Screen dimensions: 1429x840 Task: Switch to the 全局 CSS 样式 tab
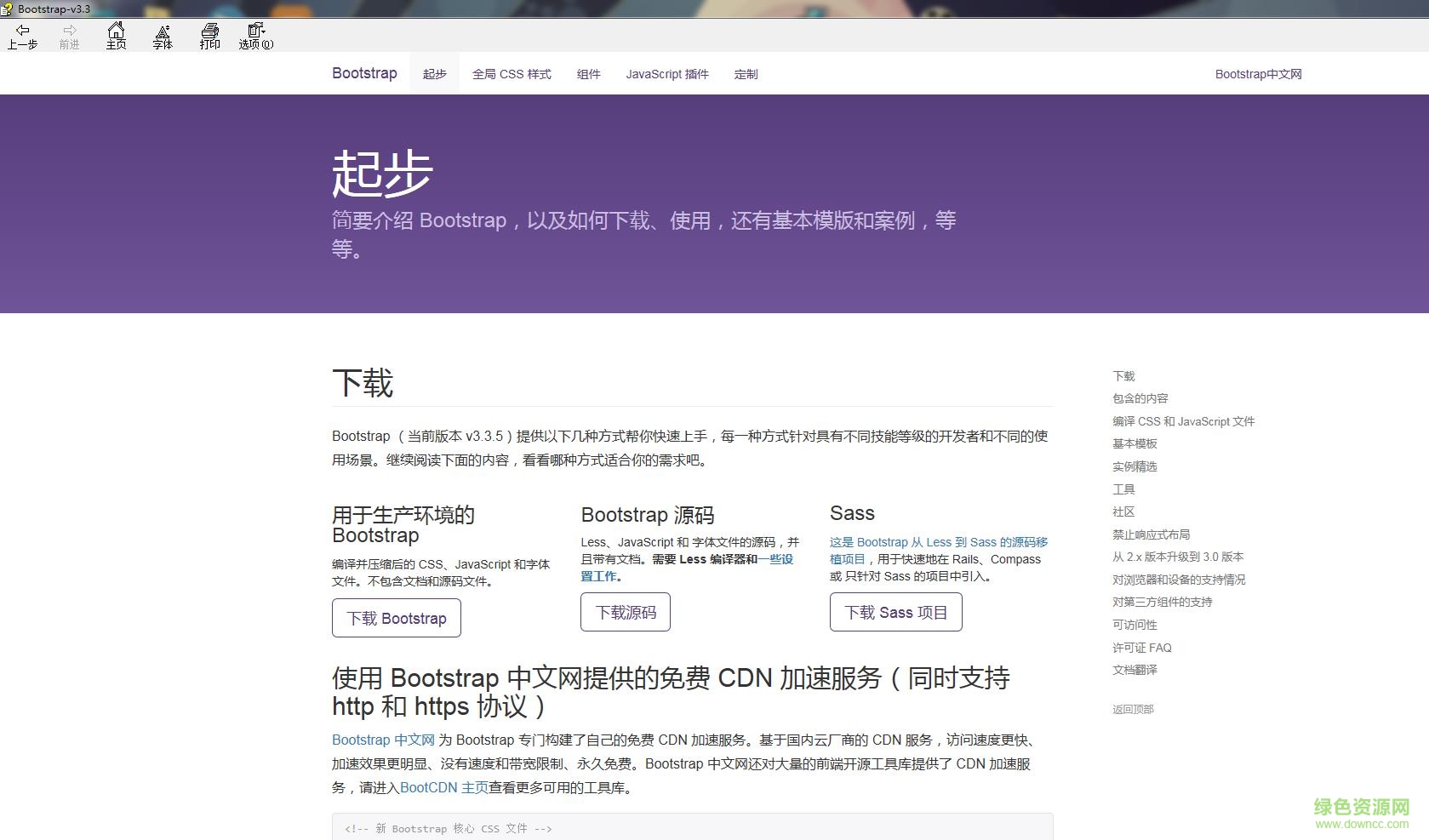coord(512,74)
